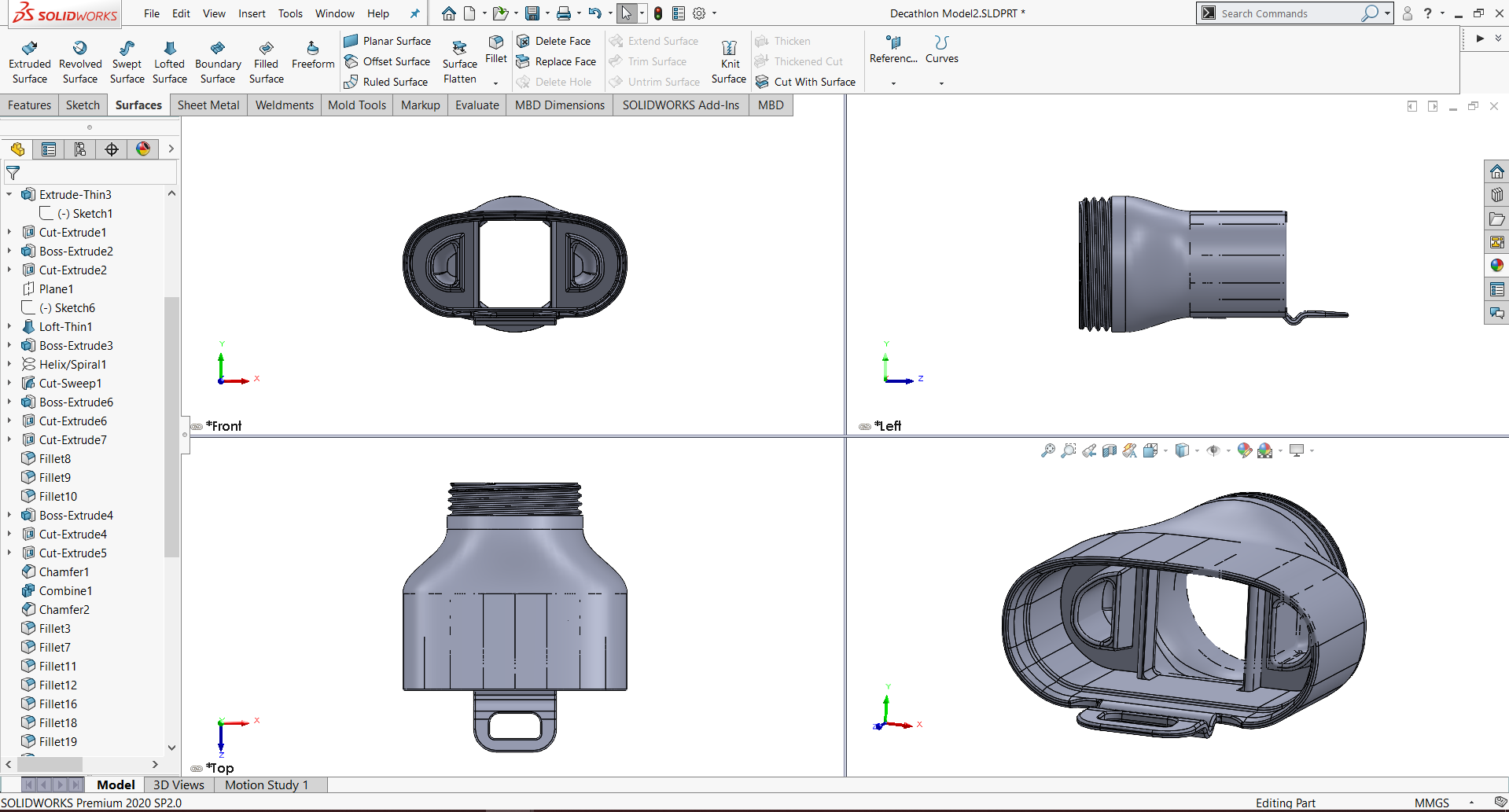Screen dimensions: 1509x812
Task: Toggle link views icon for Top view
Action: 197,769
